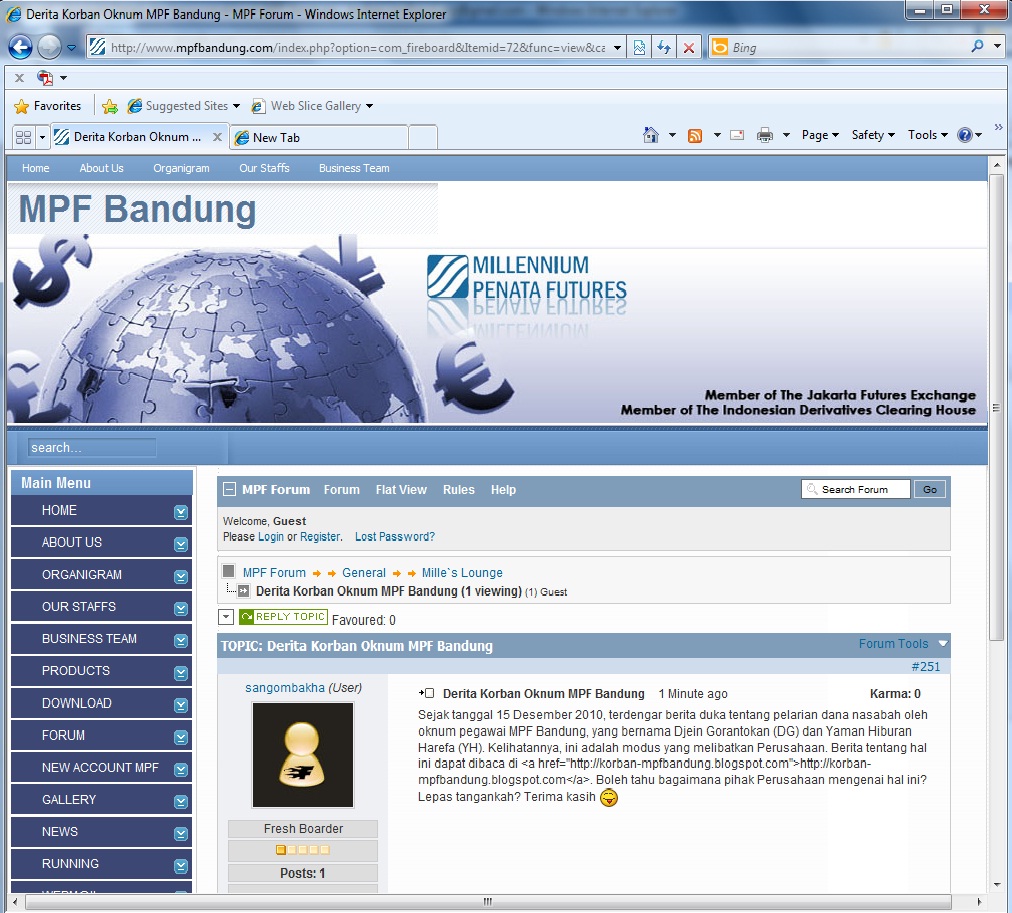Click the RSS feeds icon
This screenshot has height=913, width=1012.
click(x=695, y=135)
